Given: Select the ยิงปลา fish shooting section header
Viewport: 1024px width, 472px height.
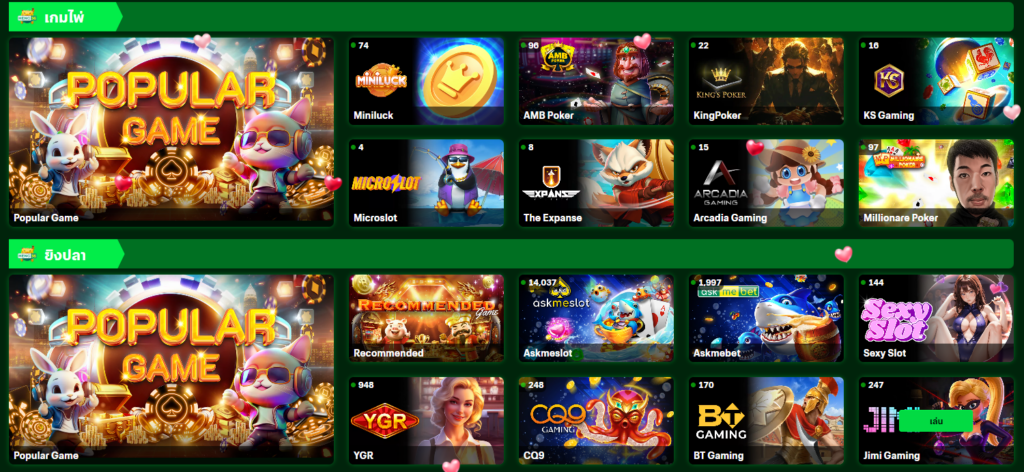Looking at the screenshot, I should coord(66,254).
